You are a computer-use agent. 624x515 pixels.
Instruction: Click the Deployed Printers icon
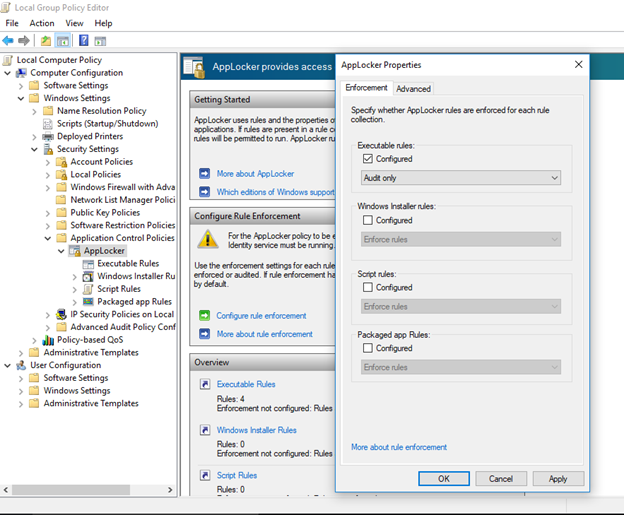click(48, 137)
